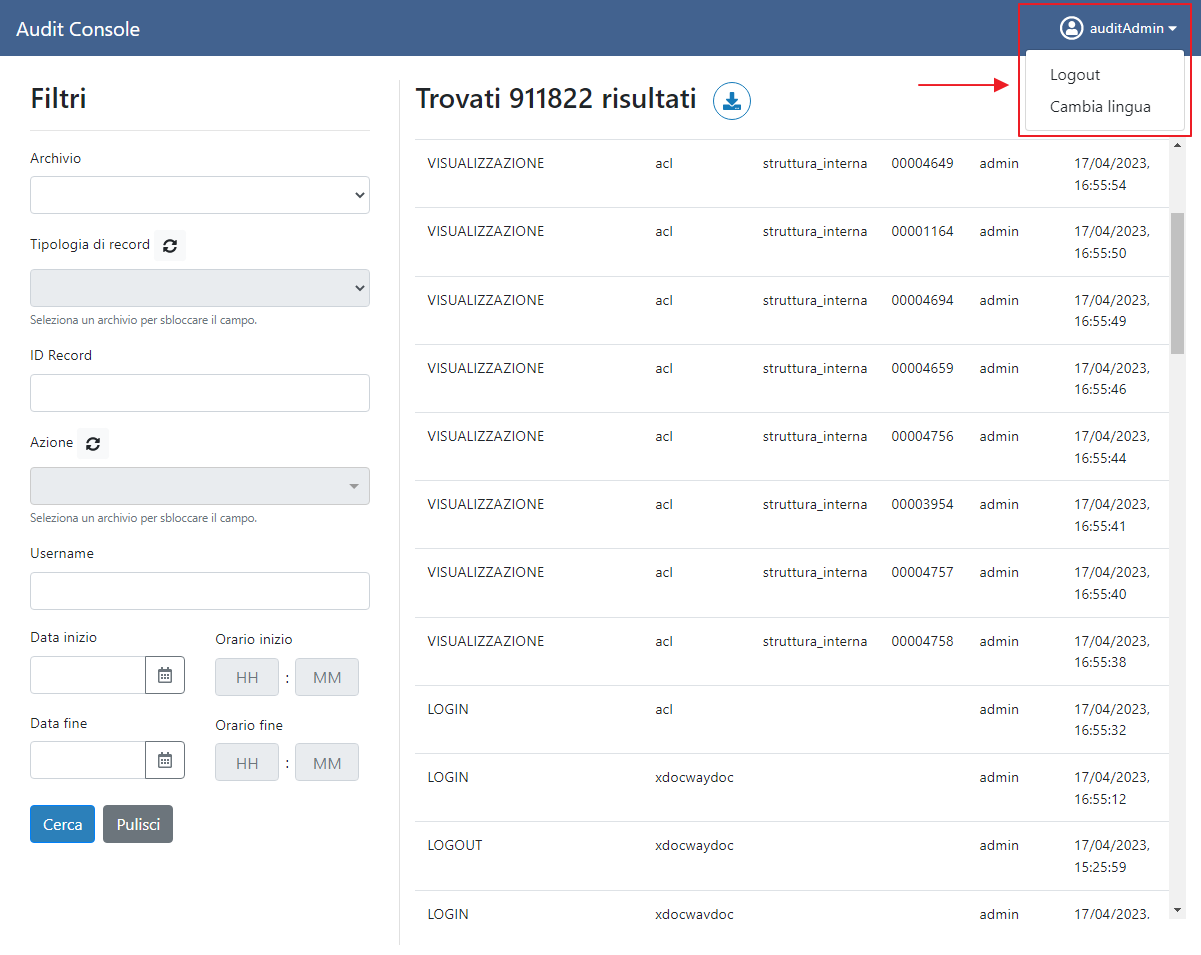Clear filters with Pulisci button
Image resolution: width=1201 pixels, height=955 pixels.
pos(138,824)
